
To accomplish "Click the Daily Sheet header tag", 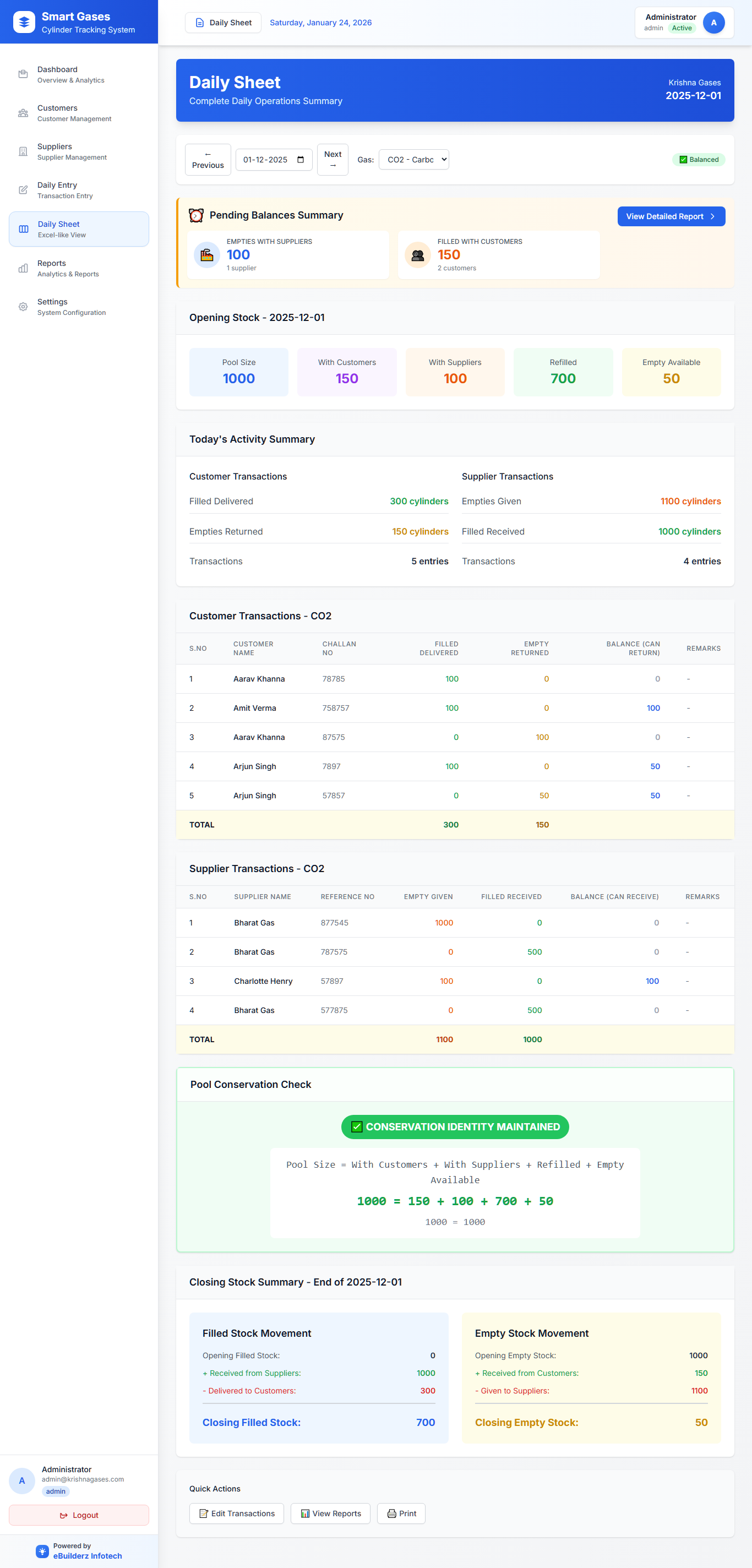I will pyautogui.click(x=224, y=23).
